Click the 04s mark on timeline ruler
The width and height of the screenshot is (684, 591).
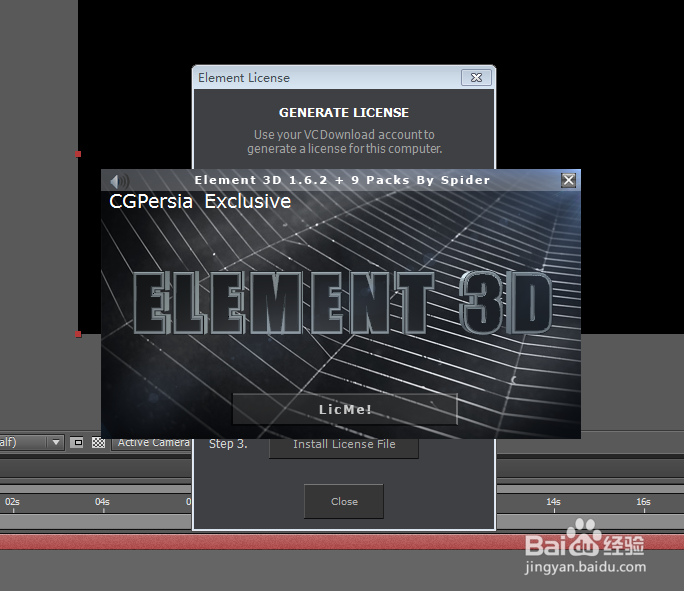tap(103, 502)
